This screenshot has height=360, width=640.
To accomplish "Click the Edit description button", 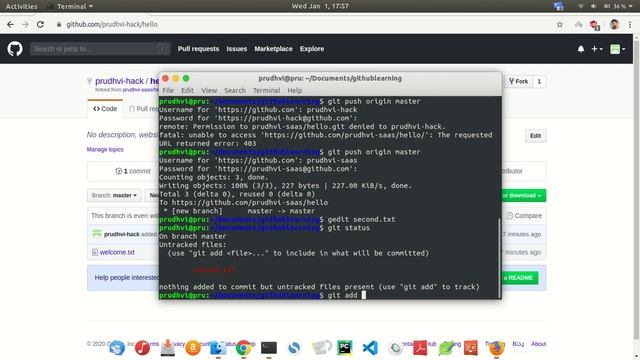I will coord(535,136).
